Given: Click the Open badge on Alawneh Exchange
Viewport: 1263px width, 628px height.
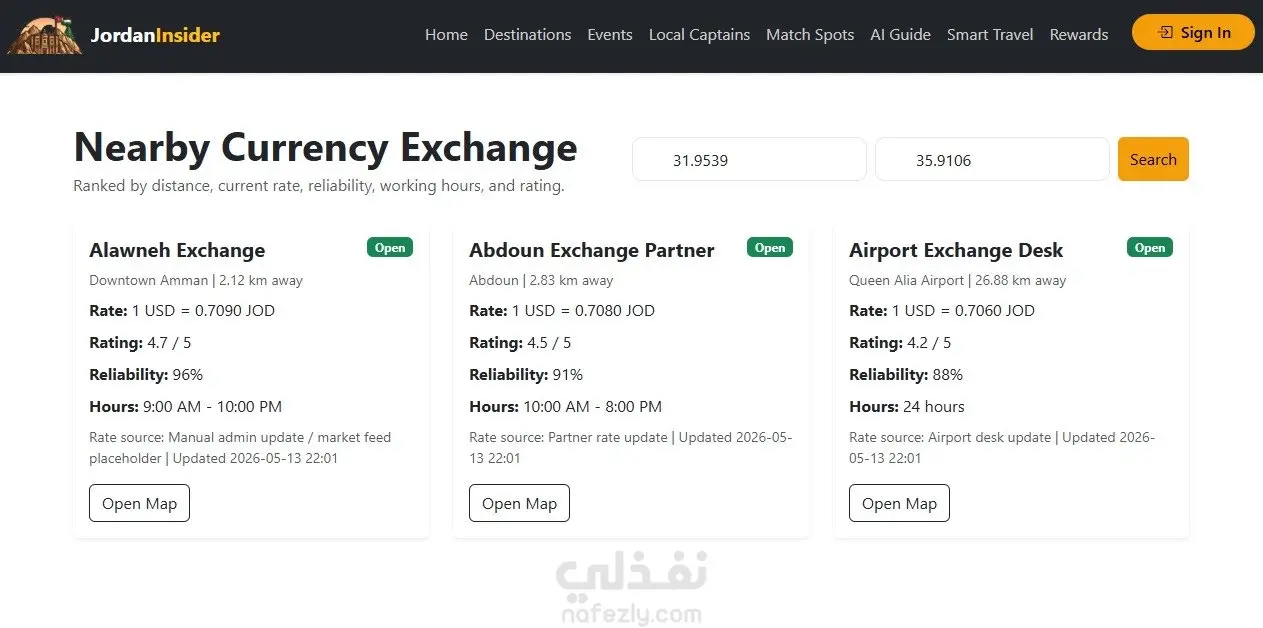Looking at the screenshot, I should click(390, 247).
